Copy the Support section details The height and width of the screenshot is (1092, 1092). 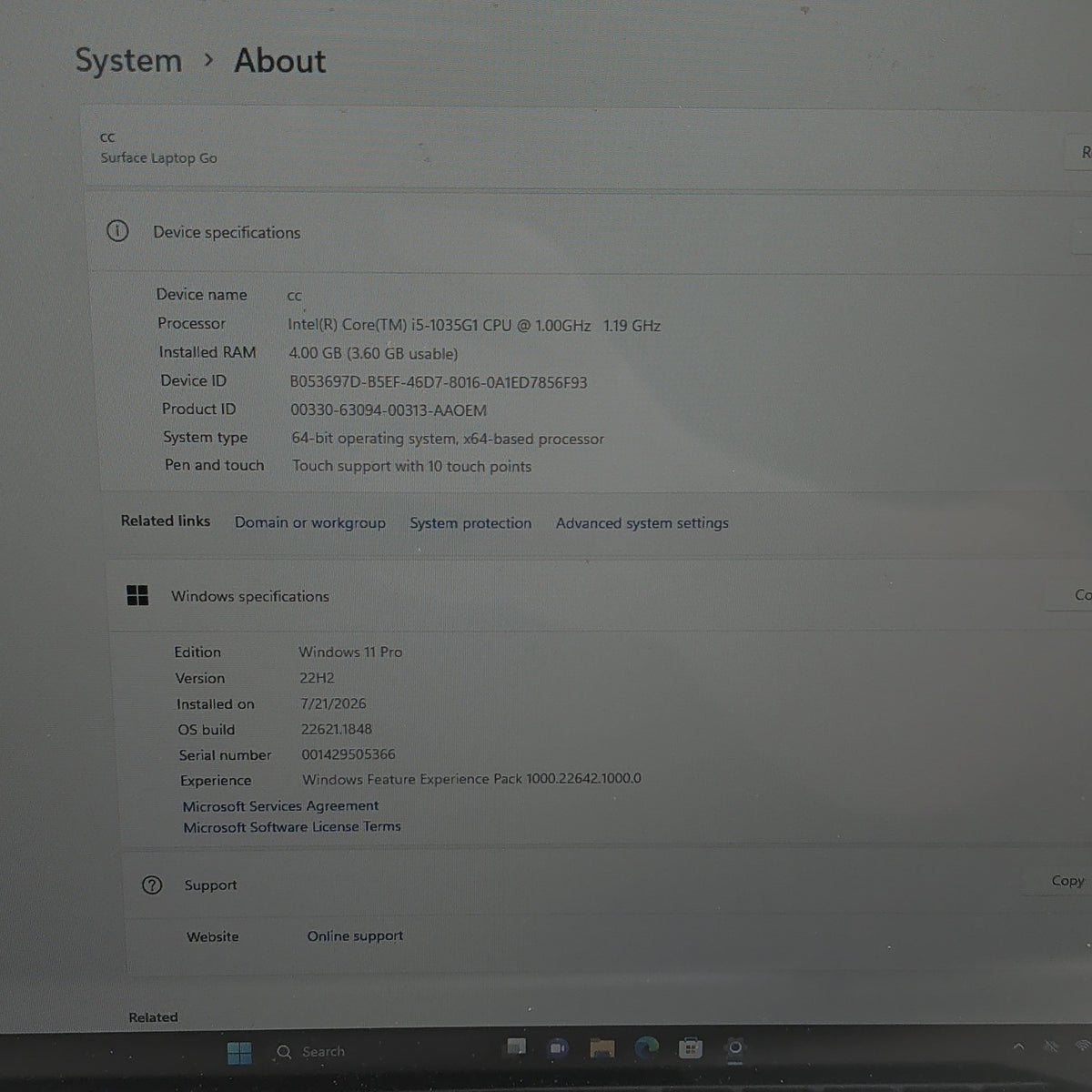click(x=1067, y=881)
